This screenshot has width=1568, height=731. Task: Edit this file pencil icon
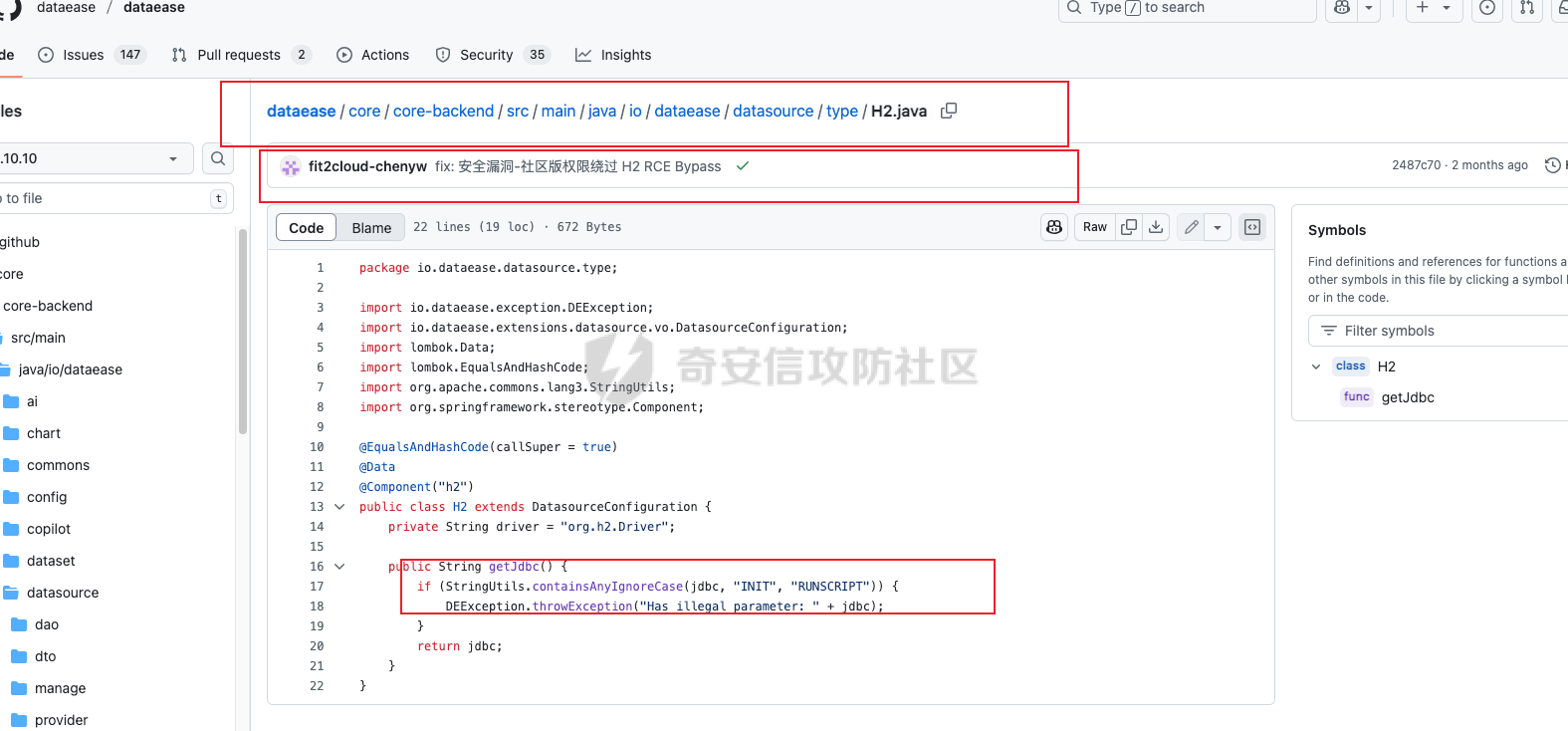[x=1191, y=227]
